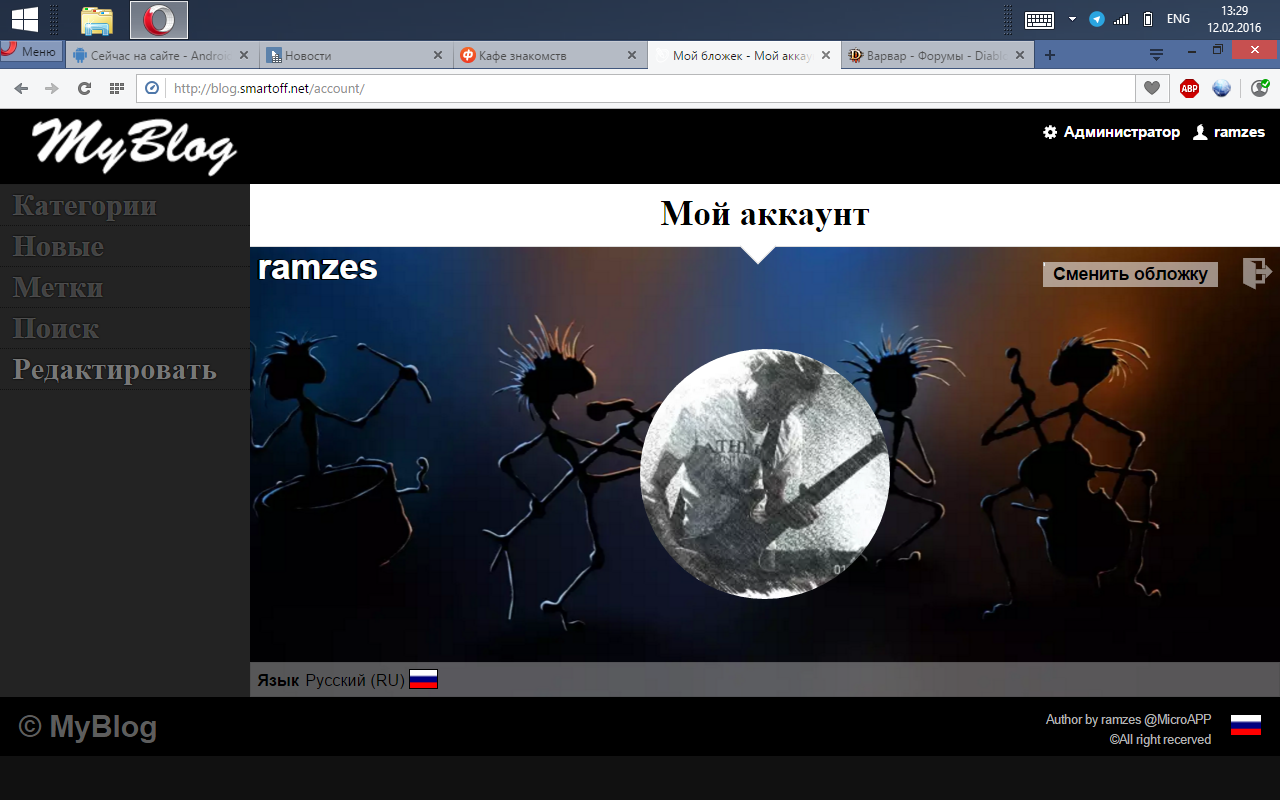Bookmark page with the heart icon
This screenshot has height=800, width=1280.
(1152, 88)
